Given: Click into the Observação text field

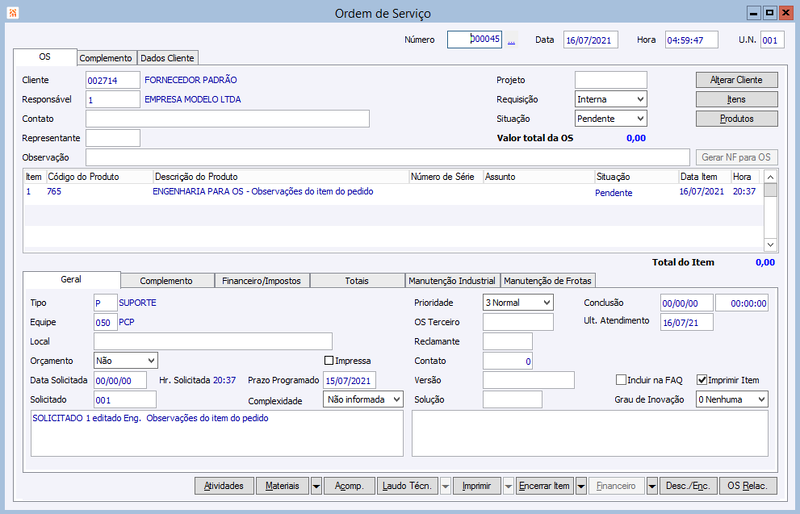Looking at the screenshot, I should tap(387, 157).
